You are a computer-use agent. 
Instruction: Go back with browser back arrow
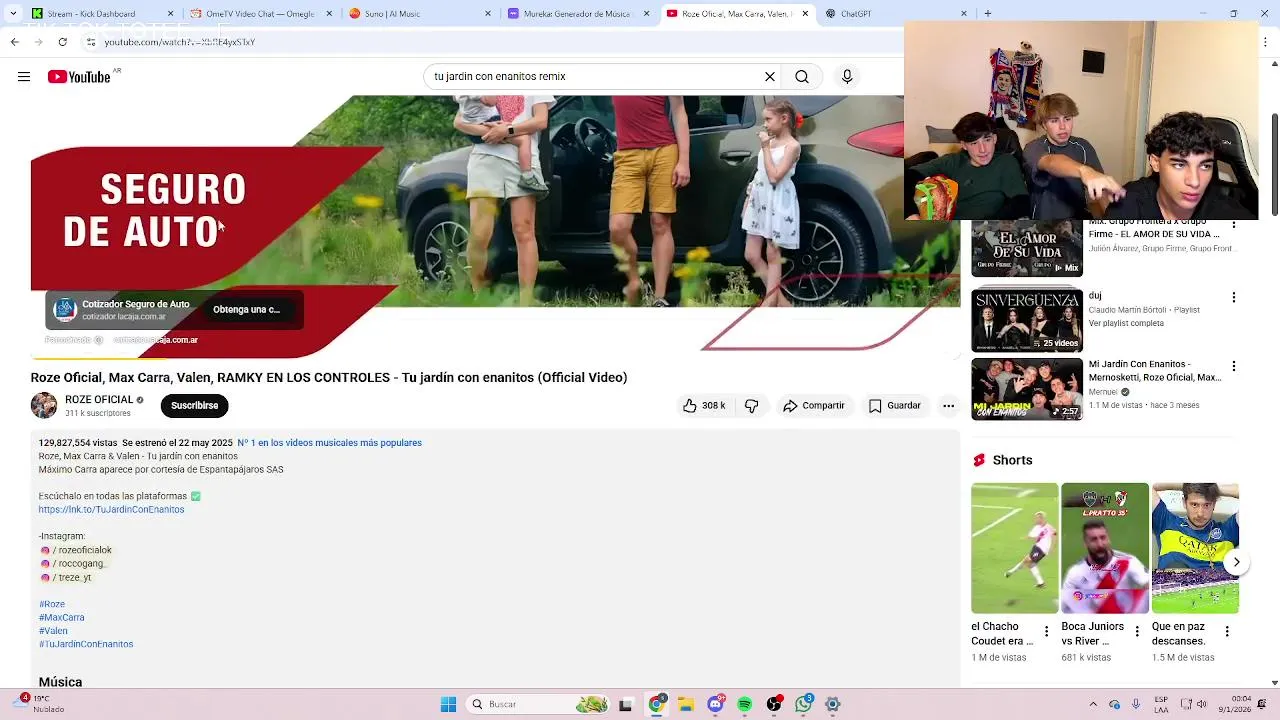click(x=14, y=42)
